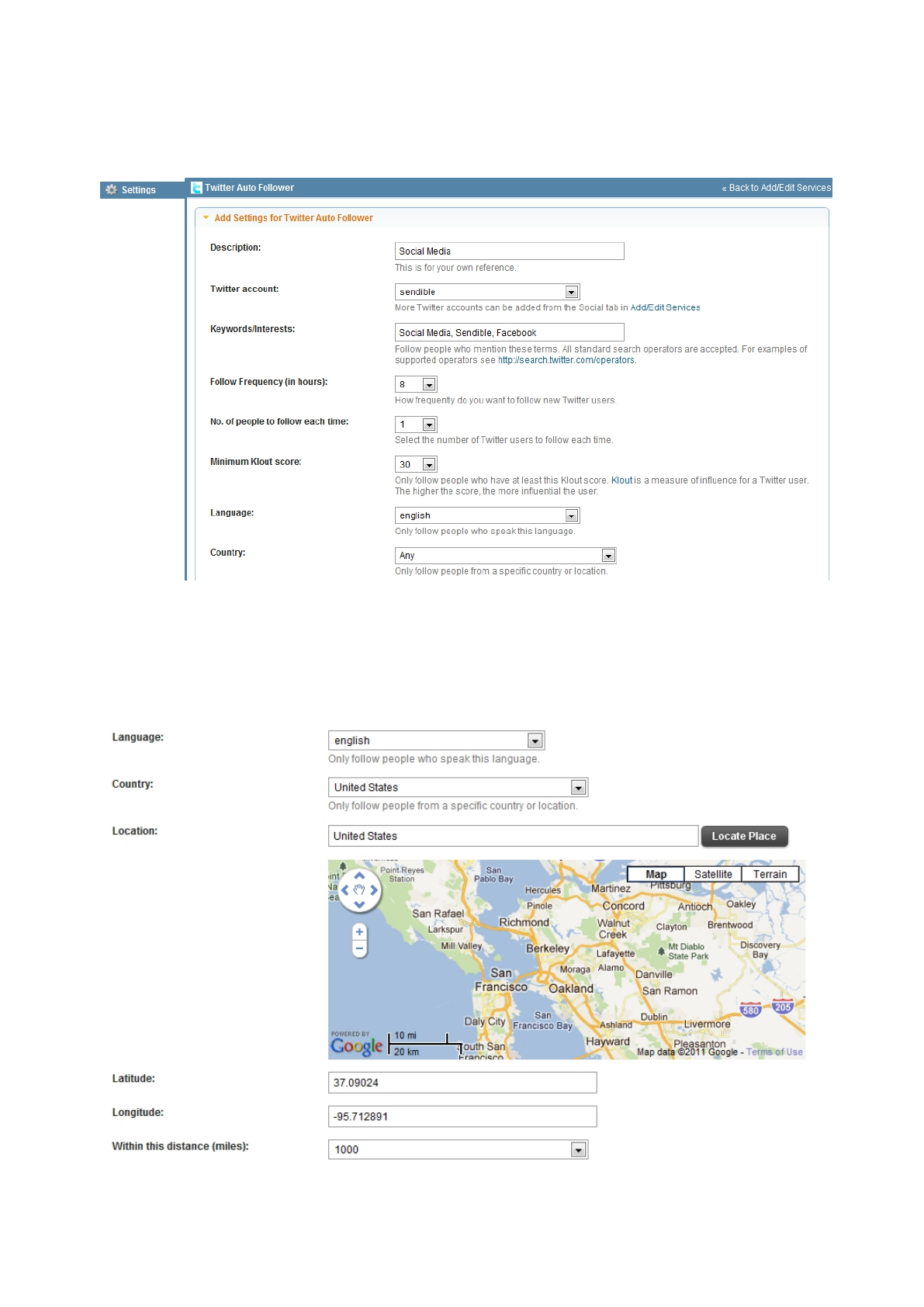Open upper Language dropdown showing english

487,515
